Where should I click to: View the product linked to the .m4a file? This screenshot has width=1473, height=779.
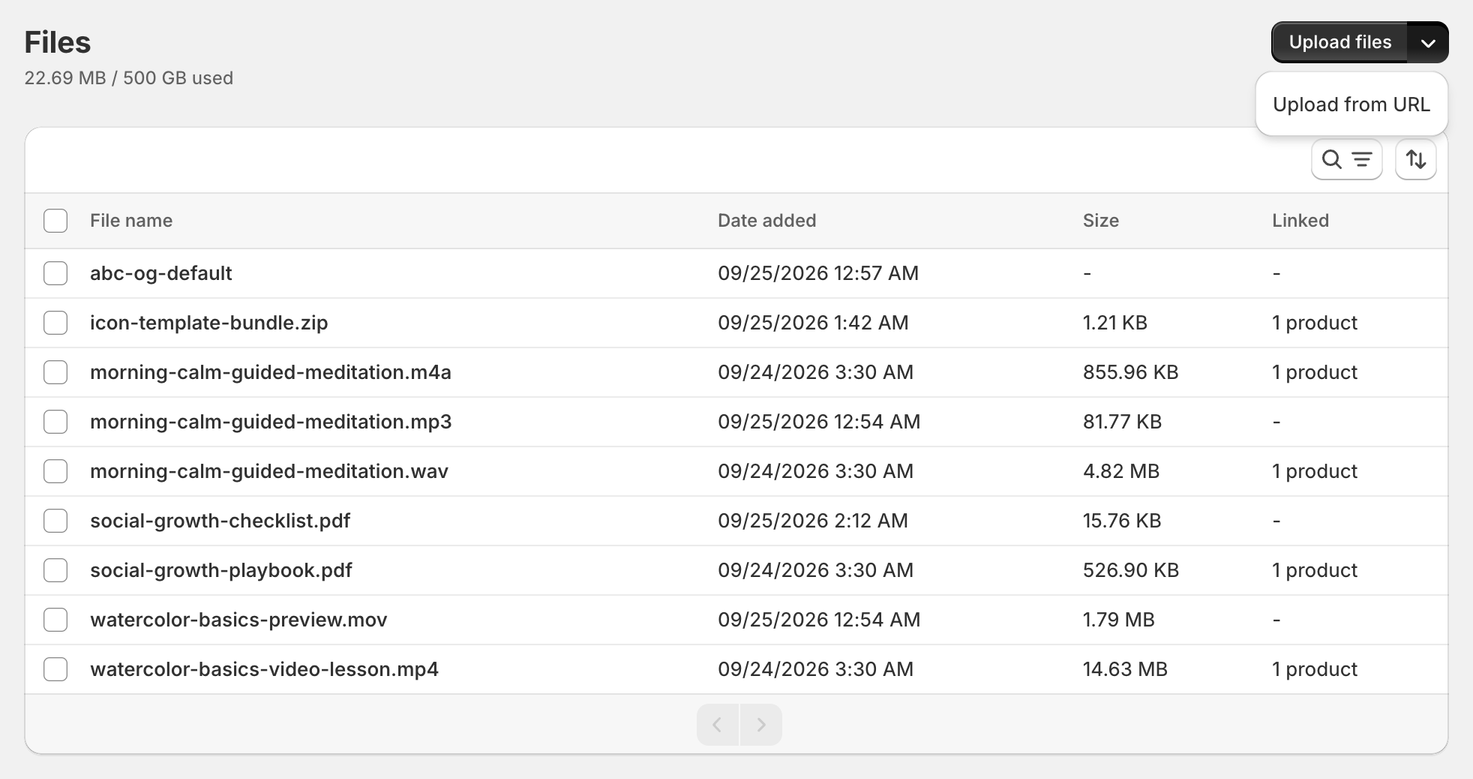(1315, 372)
